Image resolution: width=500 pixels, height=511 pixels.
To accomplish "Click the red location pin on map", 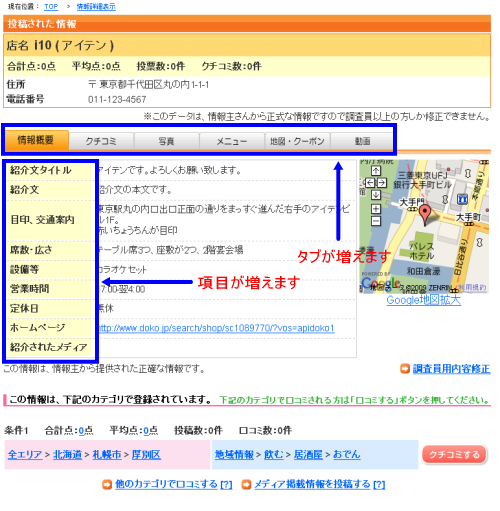I will (425, 214).
